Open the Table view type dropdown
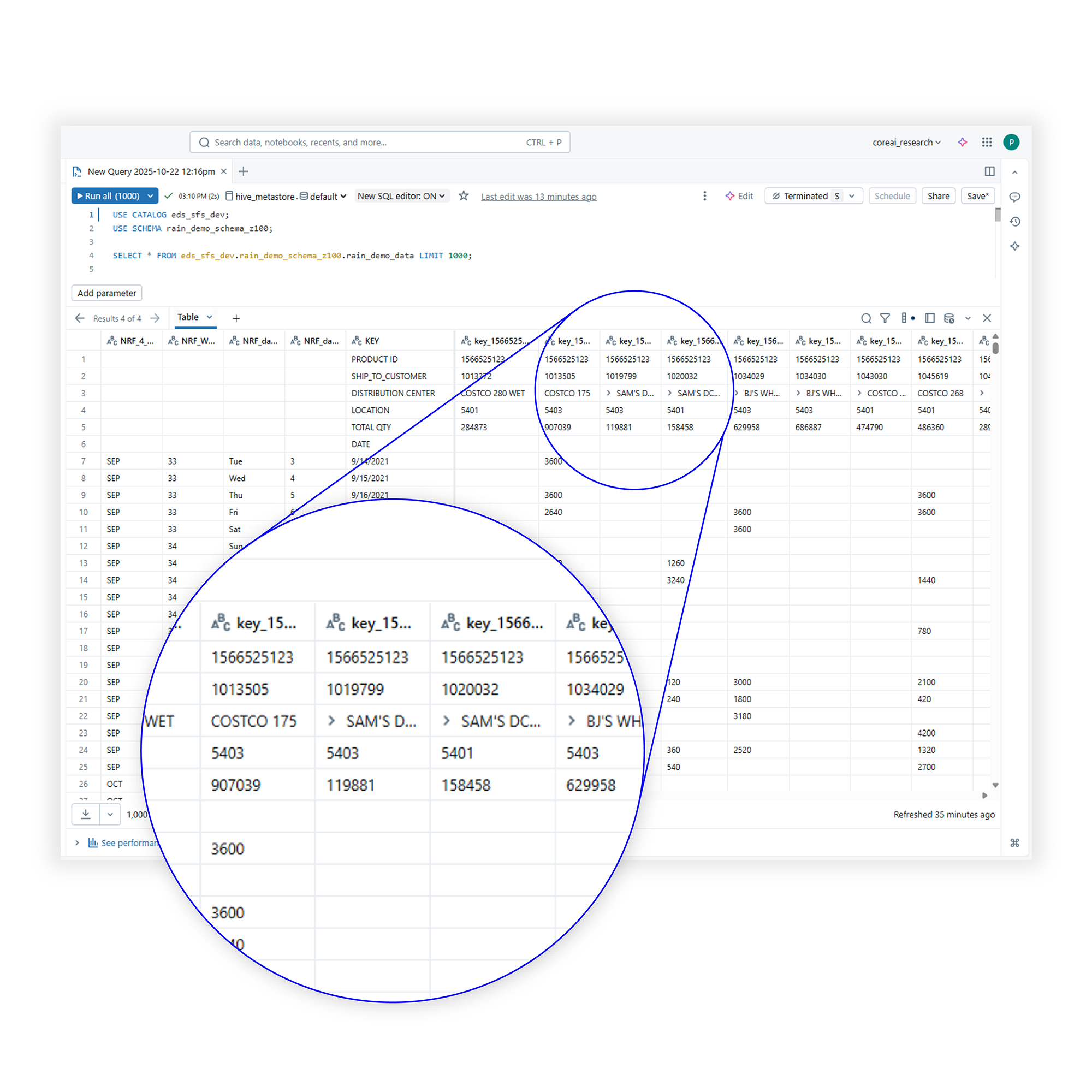The image size is (1092, 1092). tap(194, 318)
